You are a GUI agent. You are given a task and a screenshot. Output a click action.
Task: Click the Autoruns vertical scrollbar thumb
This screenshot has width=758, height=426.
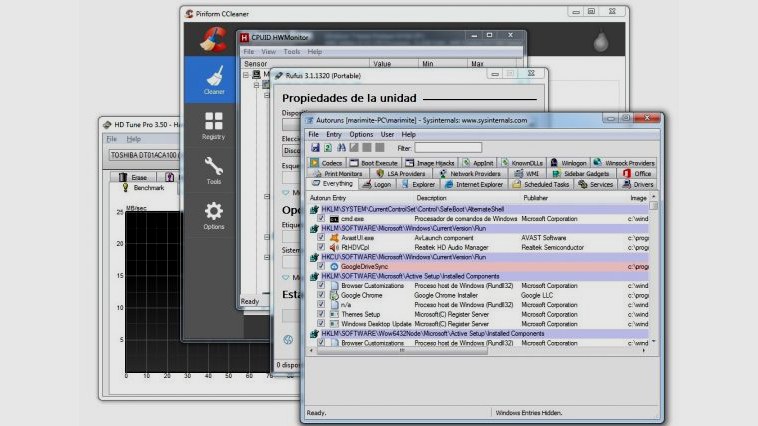click(654, 206)
